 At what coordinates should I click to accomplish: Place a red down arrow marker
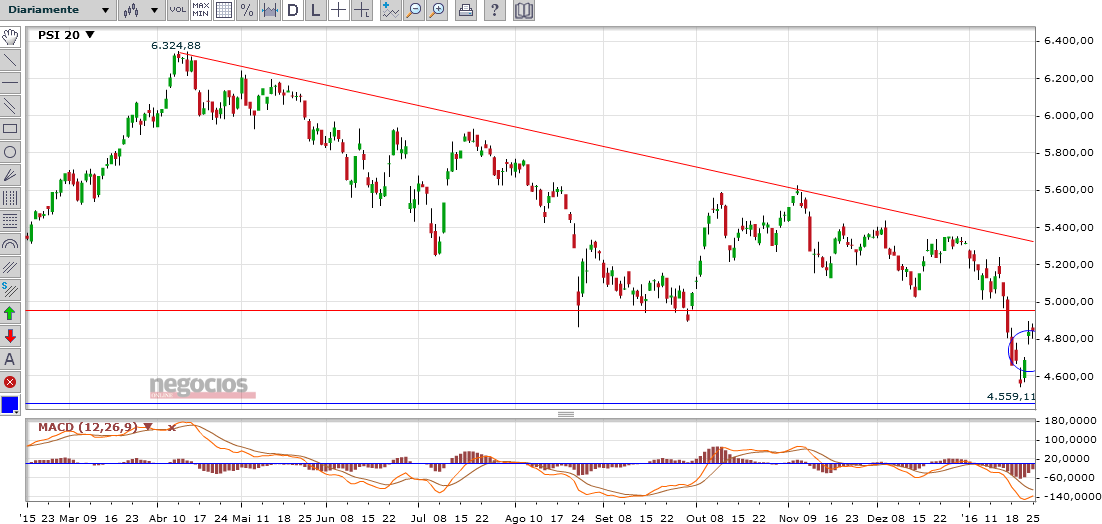pos(10,336)
